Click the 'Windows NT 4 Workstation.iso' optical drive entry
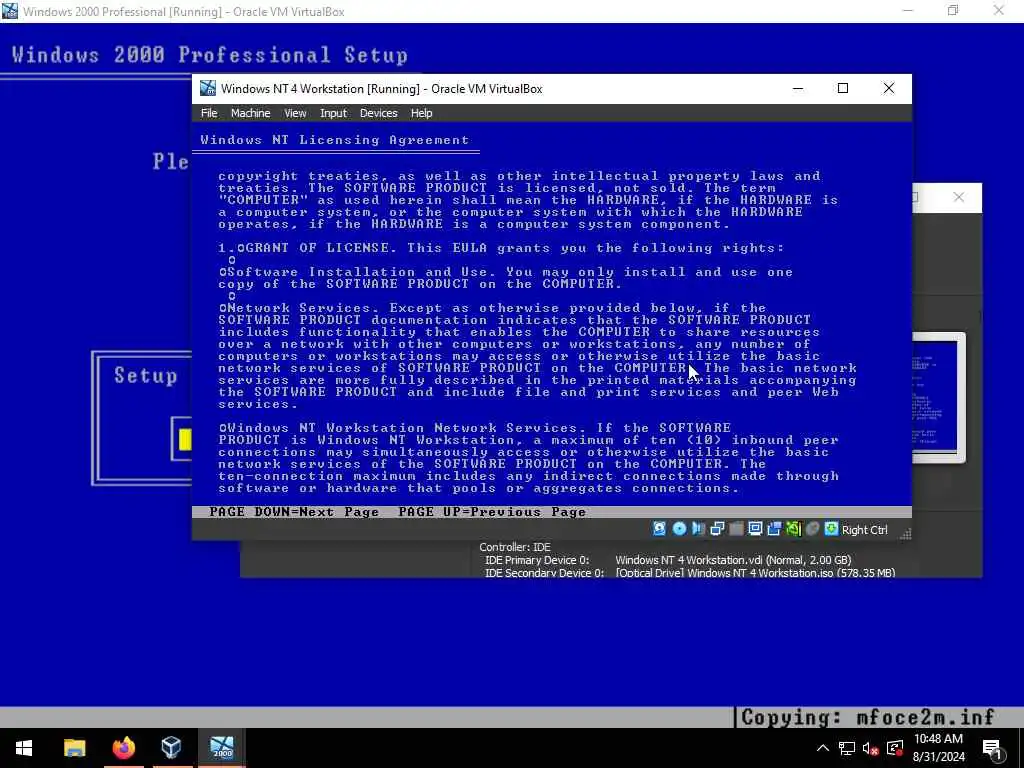This screenshot has height=768, width=1024. tap(755, 573)
